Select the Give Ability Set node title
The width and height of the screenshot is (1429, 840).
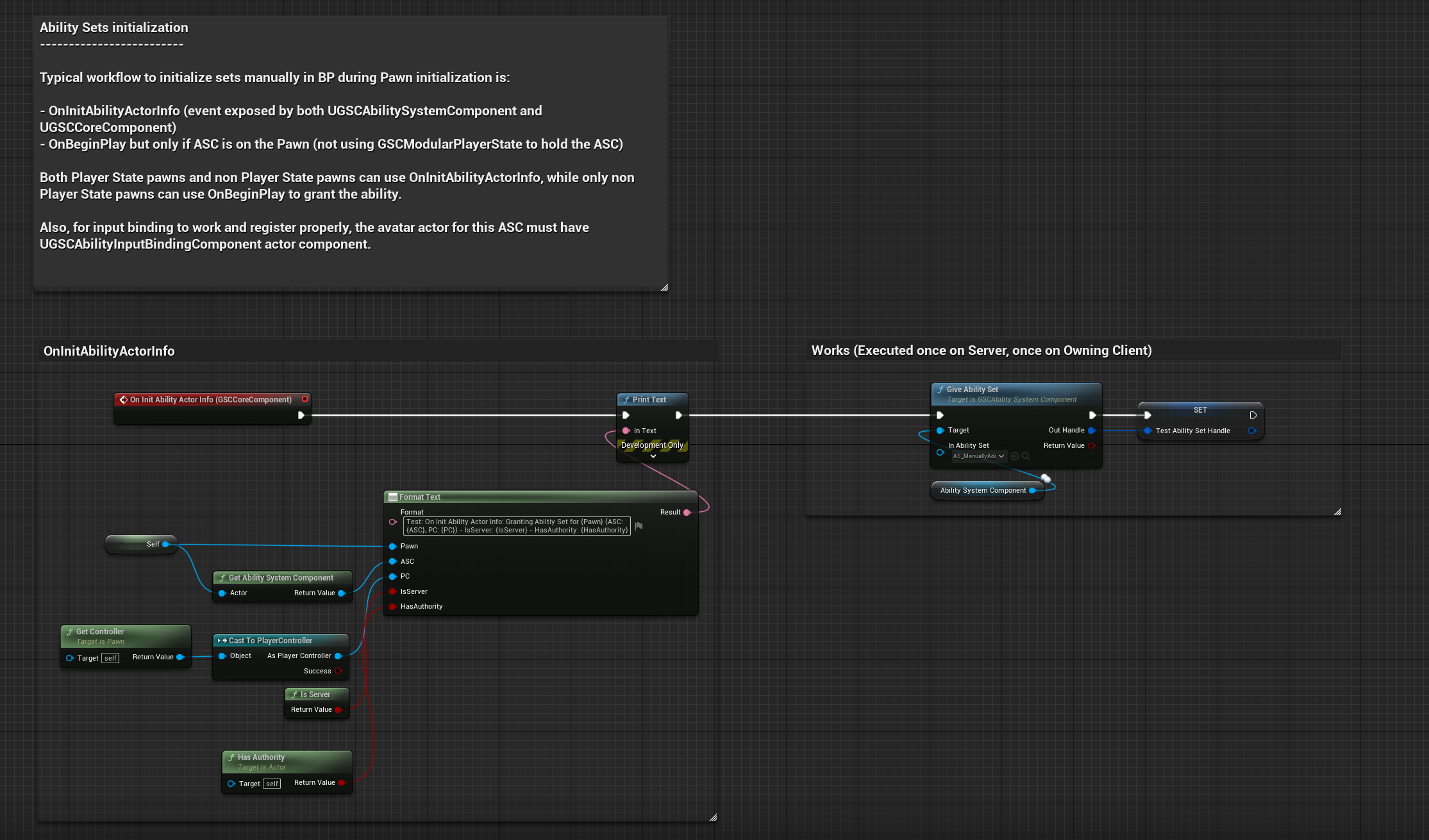tap(973, 390)
